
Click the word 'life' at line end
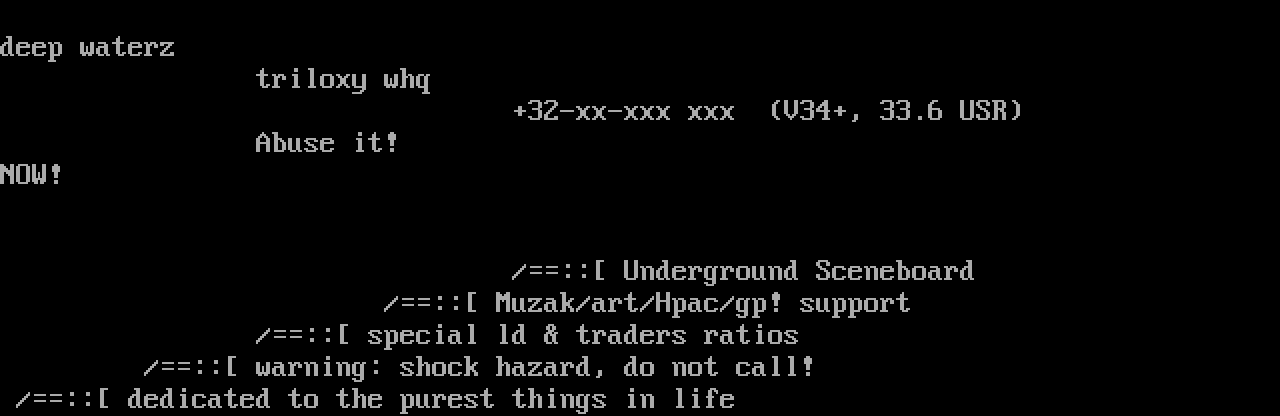coord(703,399)
